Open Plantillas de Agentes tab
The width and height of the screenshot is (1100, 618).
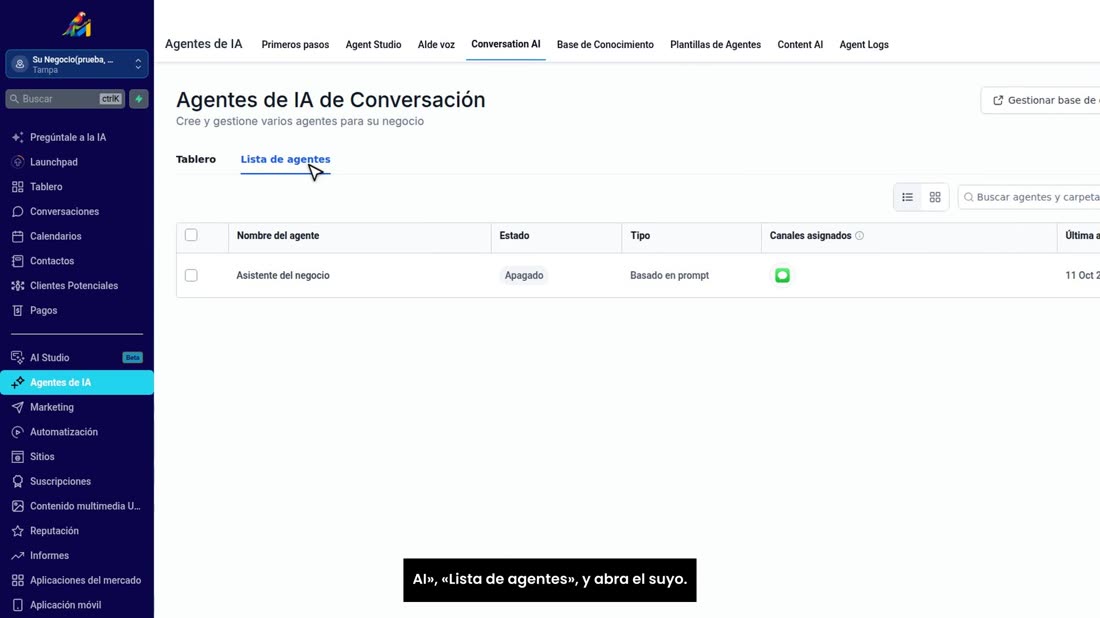(716, 44)
